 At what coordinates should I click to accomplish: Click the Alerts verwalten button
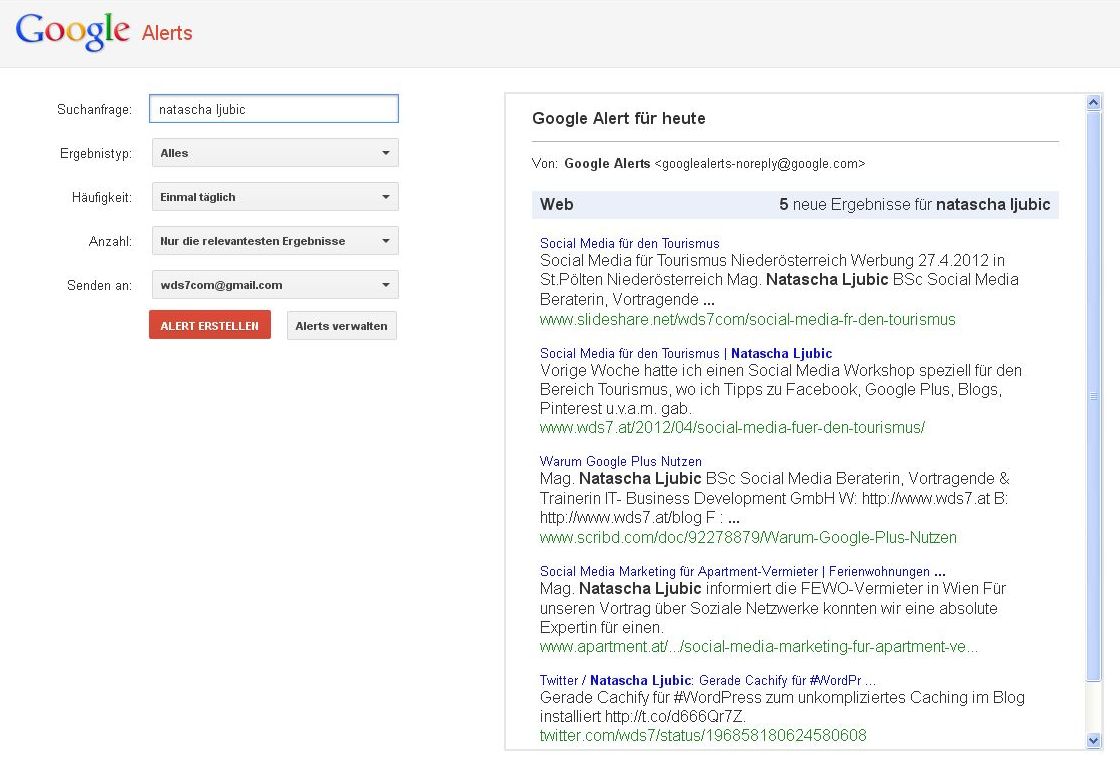341,326
